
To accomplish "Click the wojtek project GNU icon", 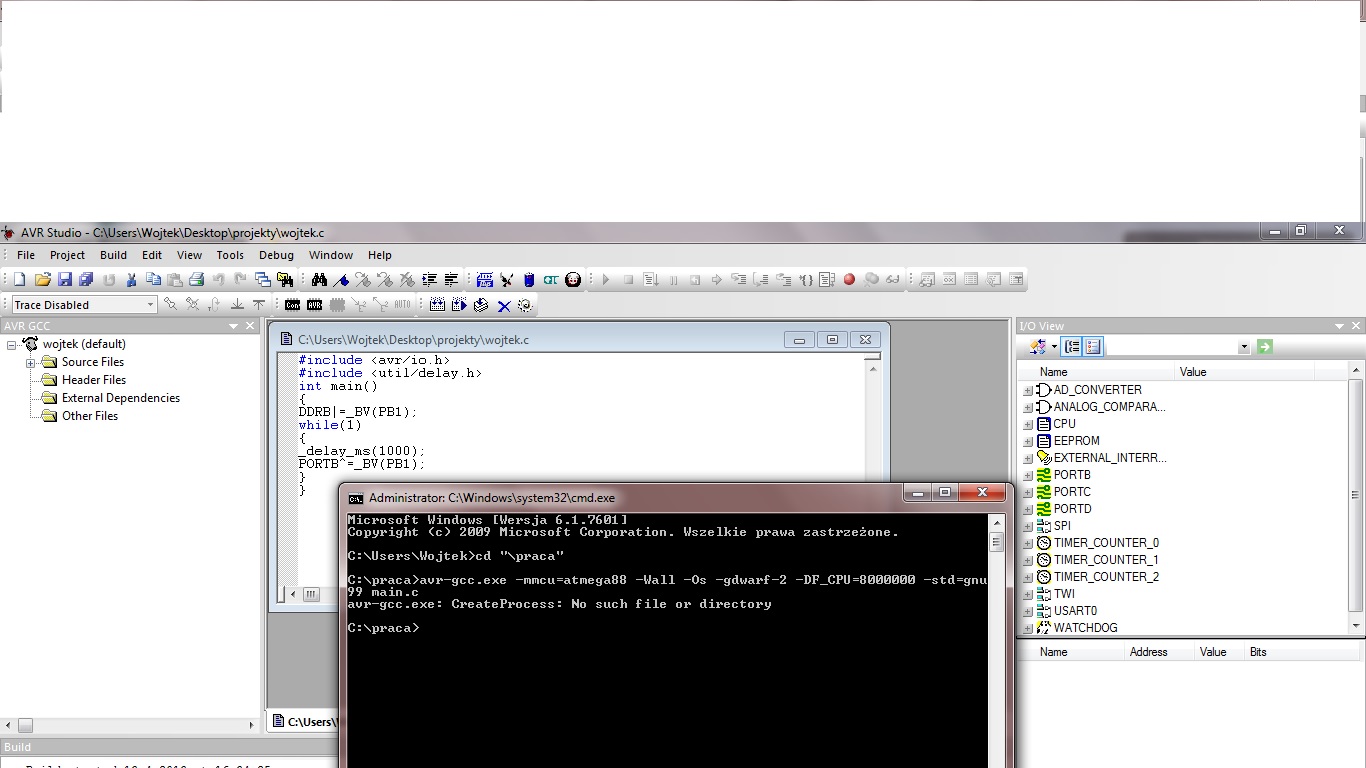I will [x=30, y=344].
